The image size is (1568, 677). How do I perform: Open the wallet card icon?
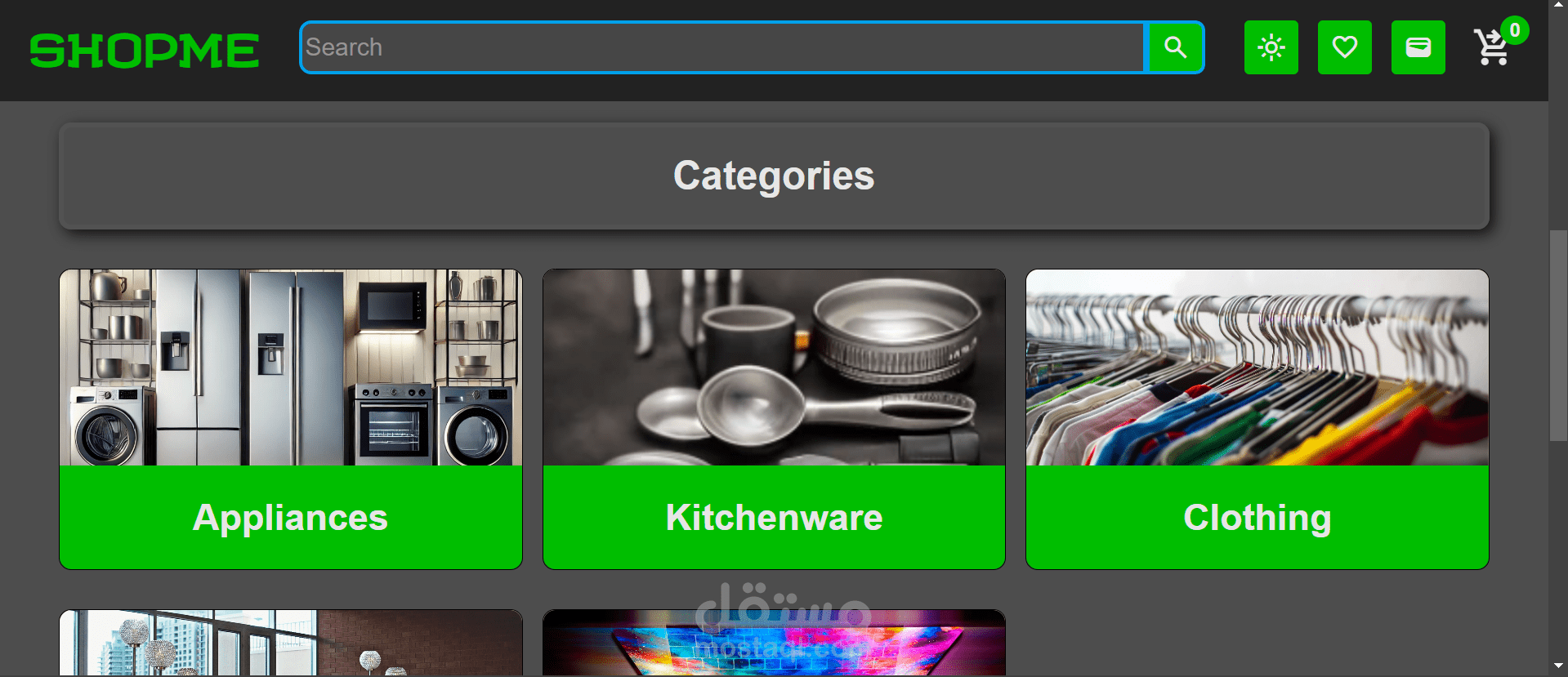pyautogui.click(x=1418, y=47)
